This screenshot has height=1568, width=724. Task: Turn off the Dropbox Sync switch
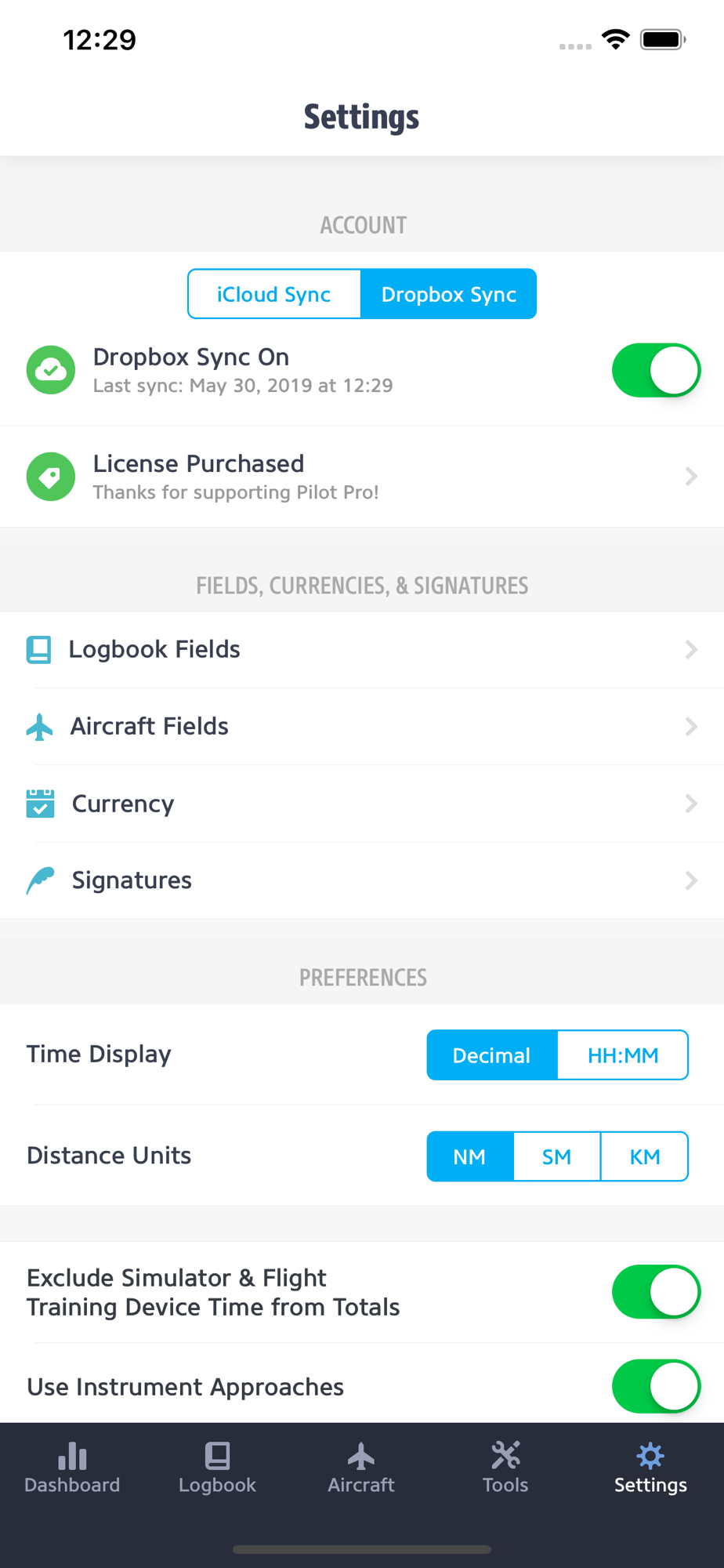[656, 370]
